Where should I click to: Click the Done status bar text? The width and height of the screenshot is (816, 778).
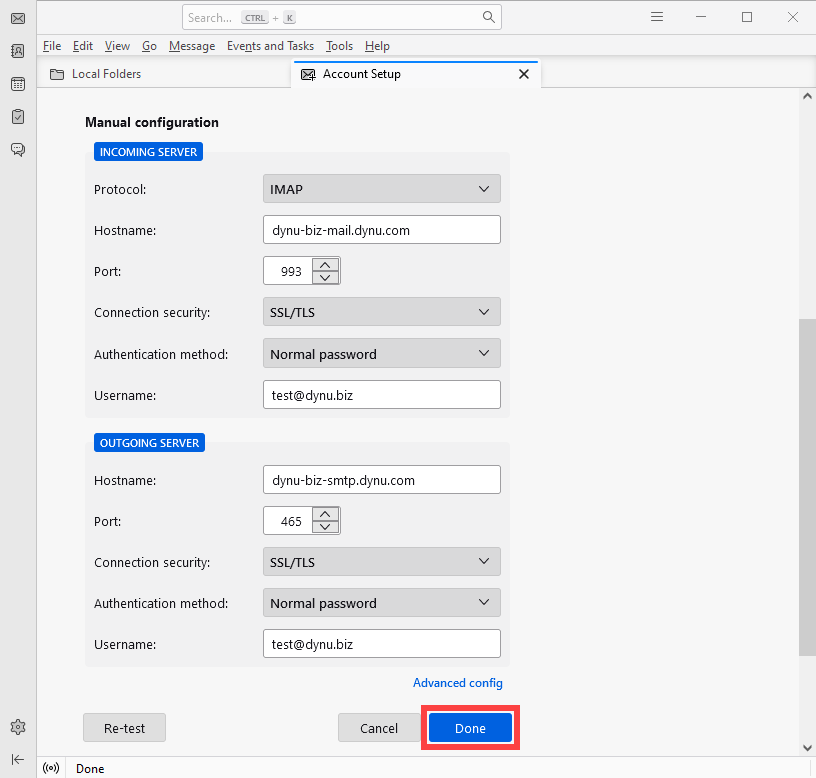[x=90, y=769]
